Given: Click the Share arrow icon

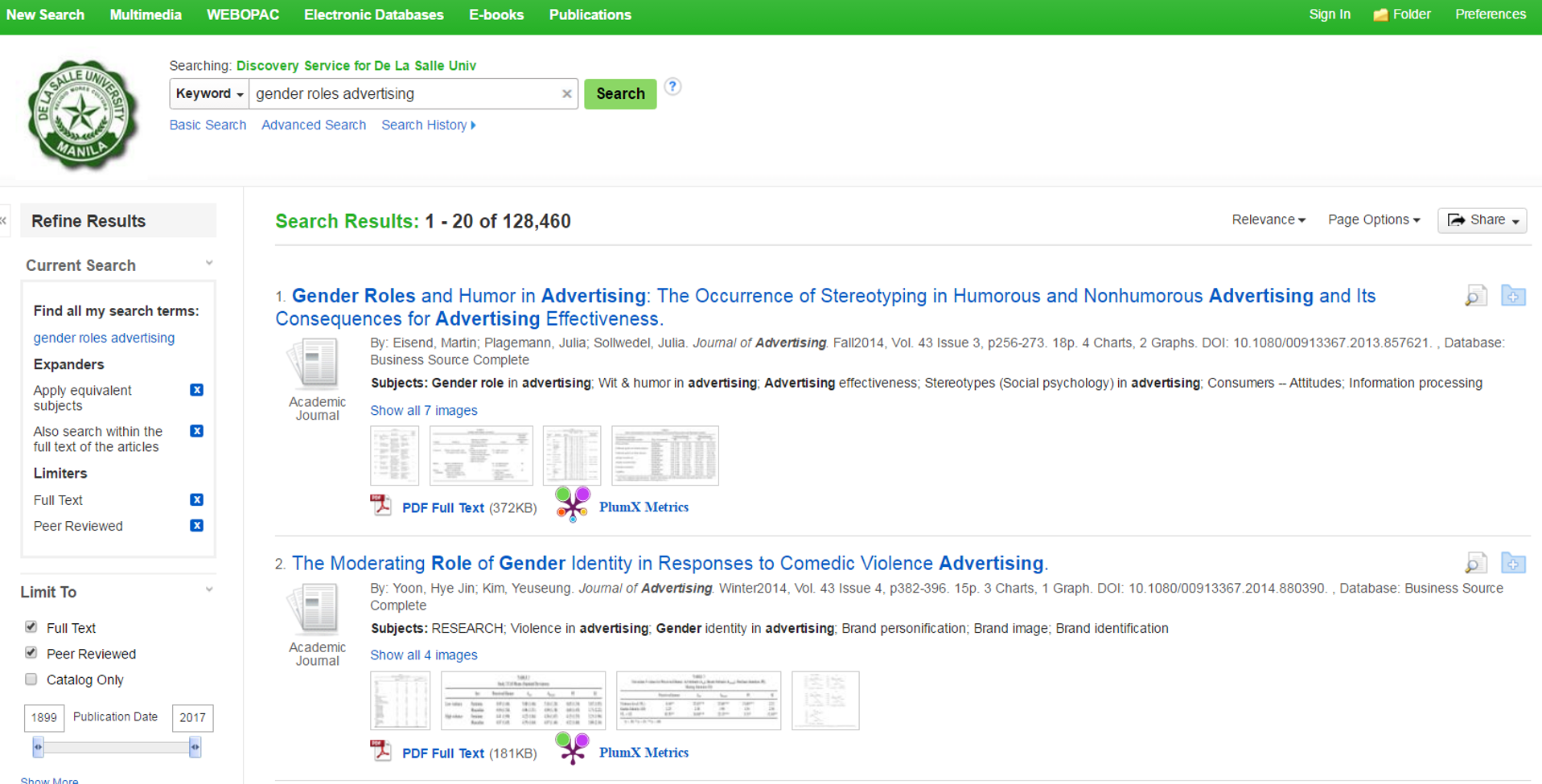Looking at the screenshot, I should pos(1457,220).
